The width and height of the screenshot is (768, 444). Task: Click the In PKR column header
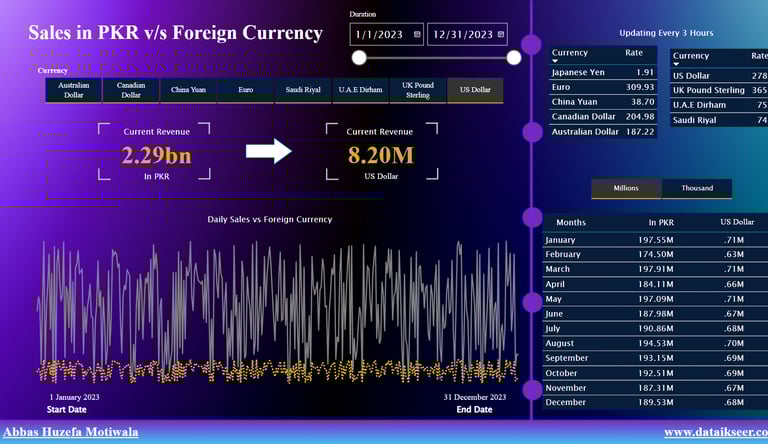coord(661,222)
